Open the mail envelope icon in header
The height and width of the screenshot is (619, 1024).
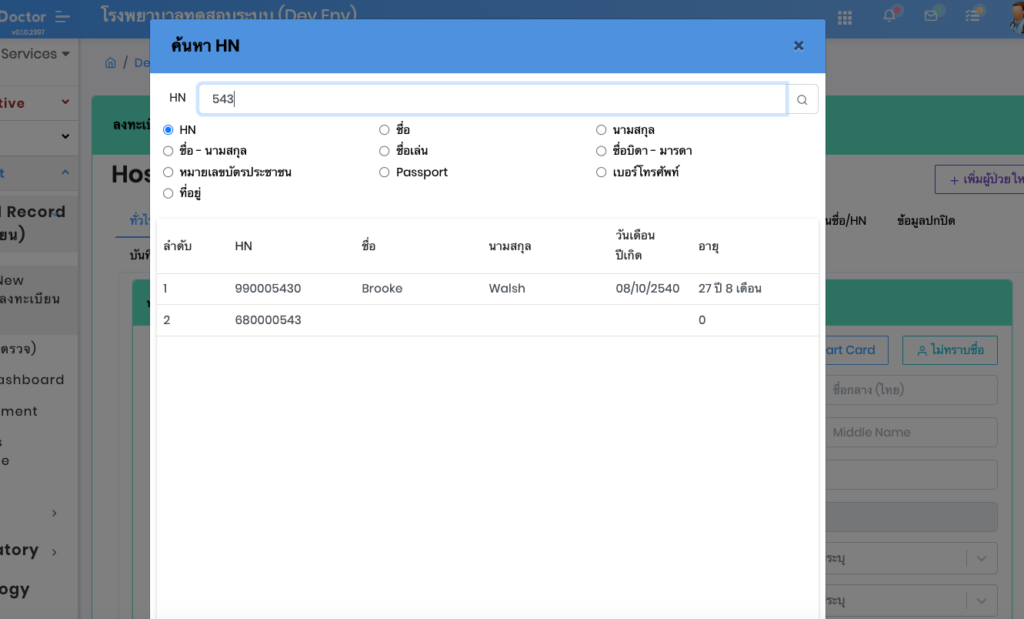[931, 16]
